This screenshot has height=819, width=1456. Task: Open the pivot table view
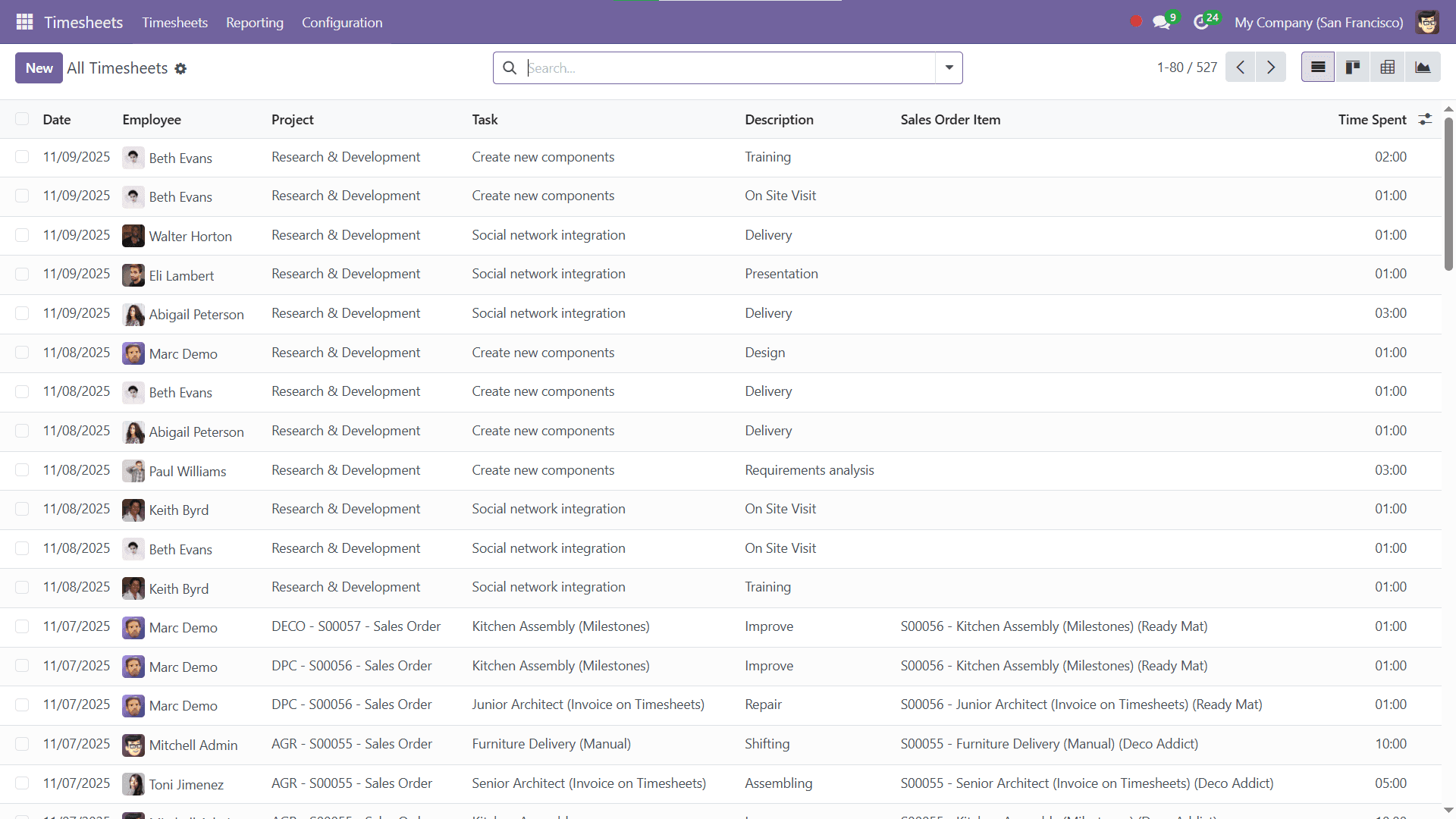[x=1388, y=67]
